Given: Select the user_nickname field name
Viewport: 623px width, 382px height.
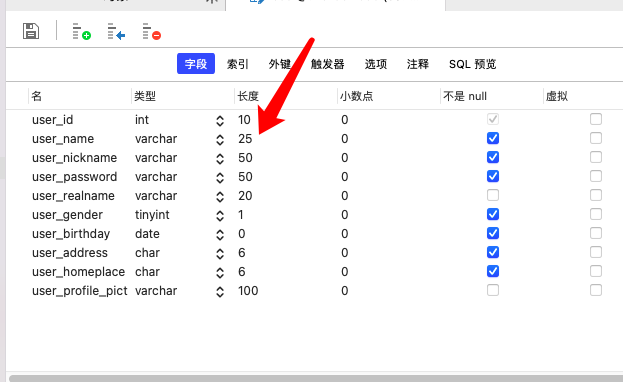Looking at the screenshot, I should [74, 158].
